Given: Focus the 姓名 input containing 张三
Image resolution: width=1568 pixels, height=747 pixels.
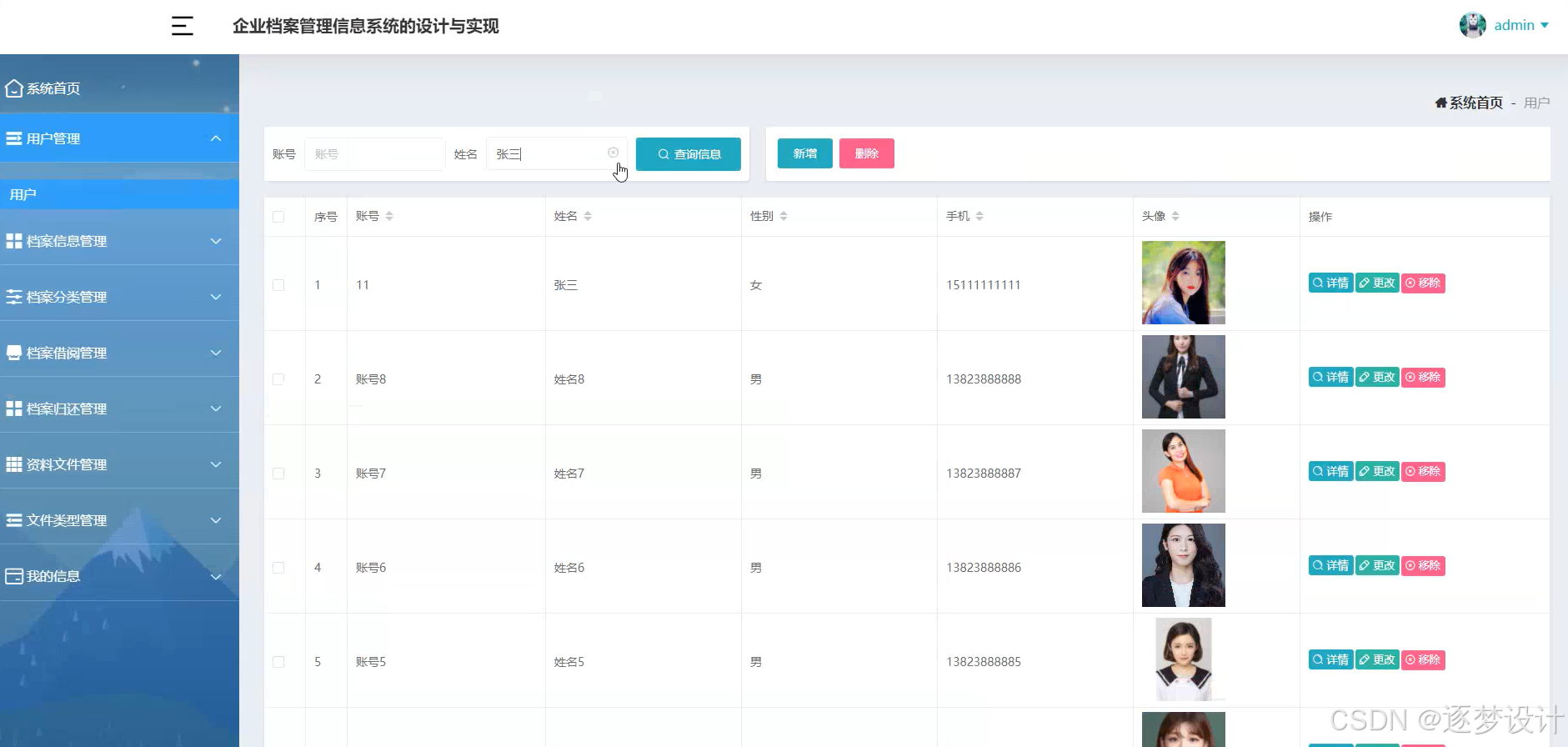Looking at the screenshot, I should [x=556, y=154].
